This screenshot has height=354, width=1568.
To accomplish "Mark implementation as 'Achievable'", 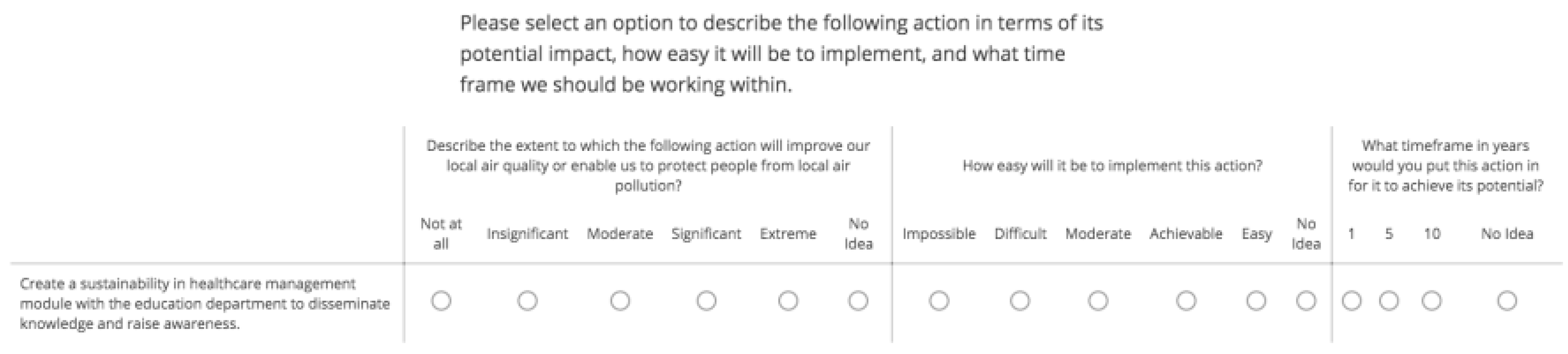I will pyautogui.click(x=1186, y=300).
